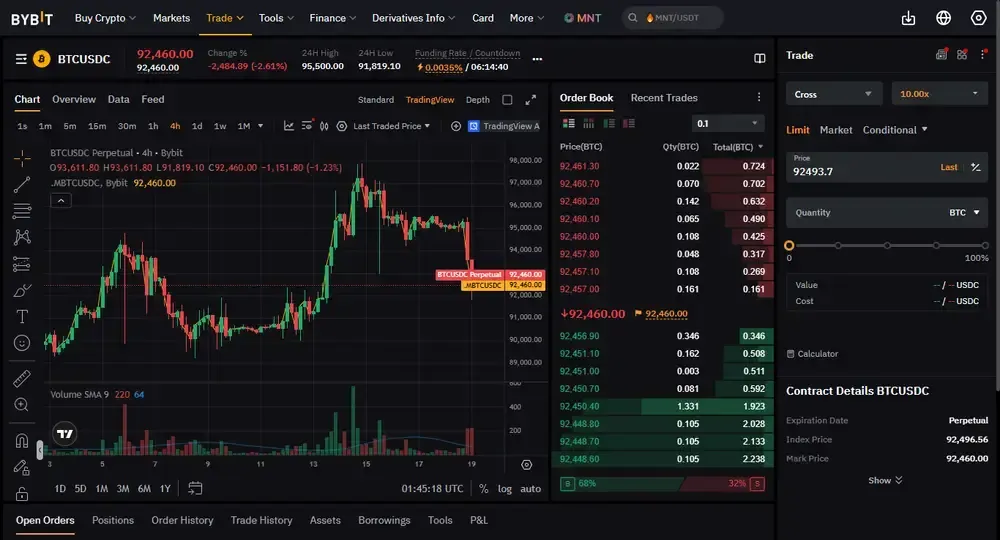Select the 1h chart interval

tap(153, 126)
